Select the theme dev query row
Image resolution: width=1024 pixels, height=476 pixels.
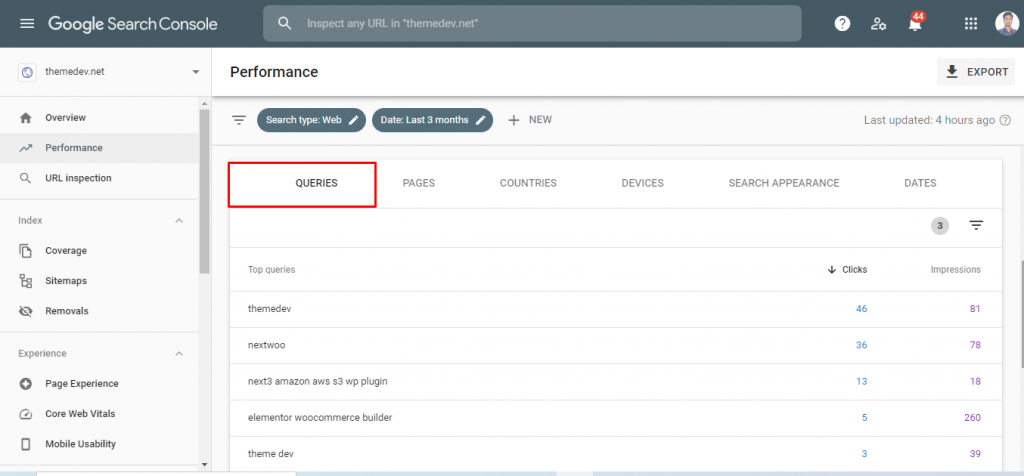click(616, 454)
